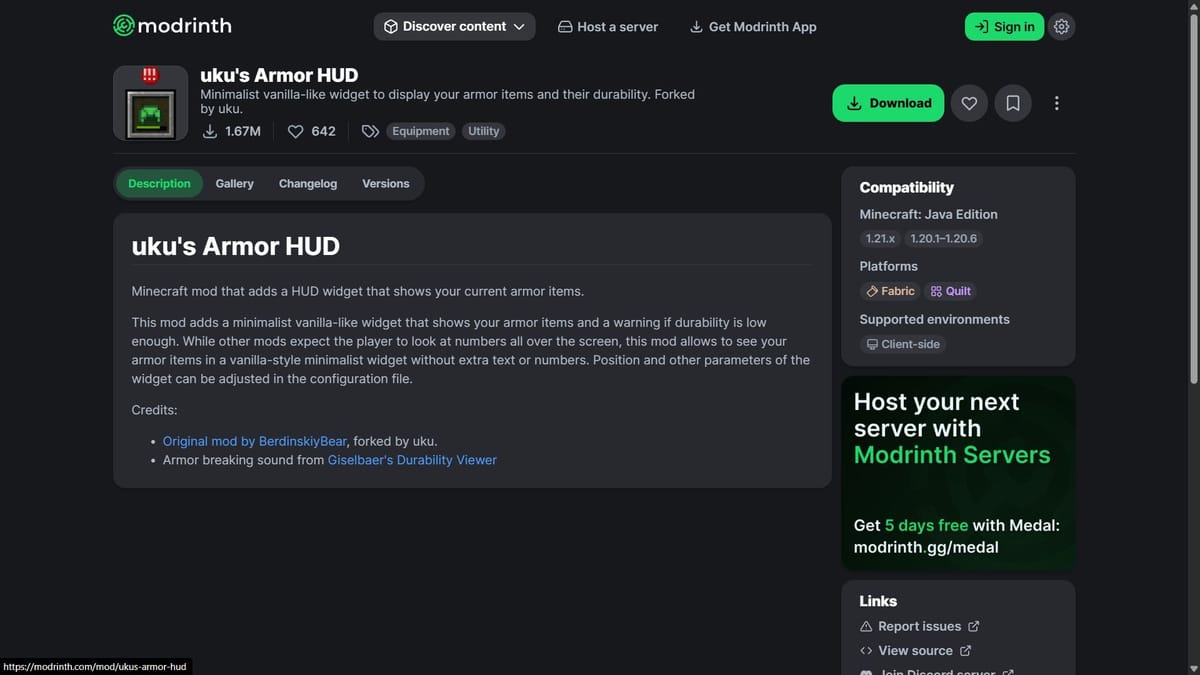The height and width of the screenshot is (675, 1200).
Task: Favorite the mod with heart button
Action: (969, 103)
